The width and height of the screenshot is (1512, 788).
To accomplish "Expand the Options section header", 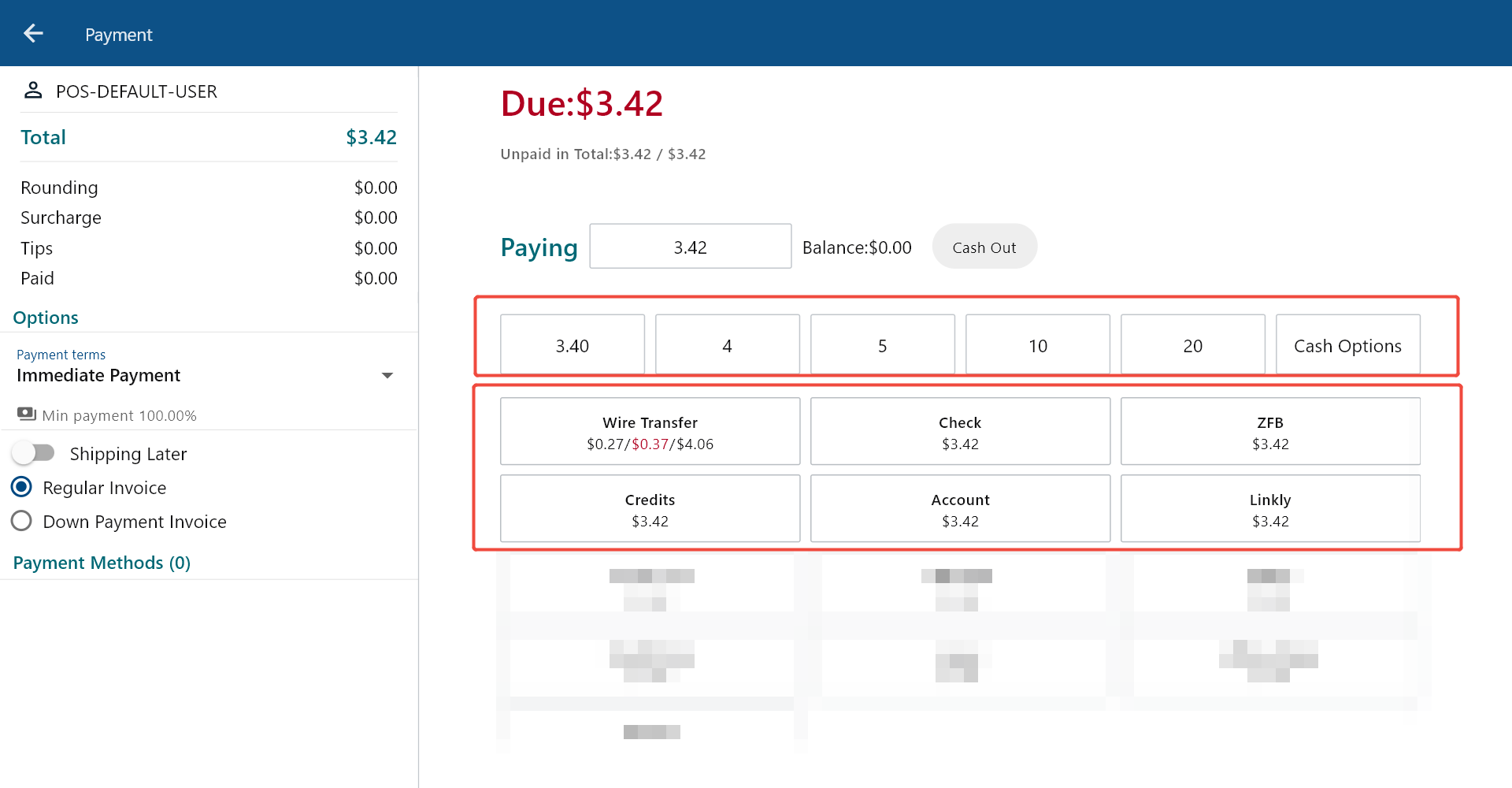I will point(46,318).
